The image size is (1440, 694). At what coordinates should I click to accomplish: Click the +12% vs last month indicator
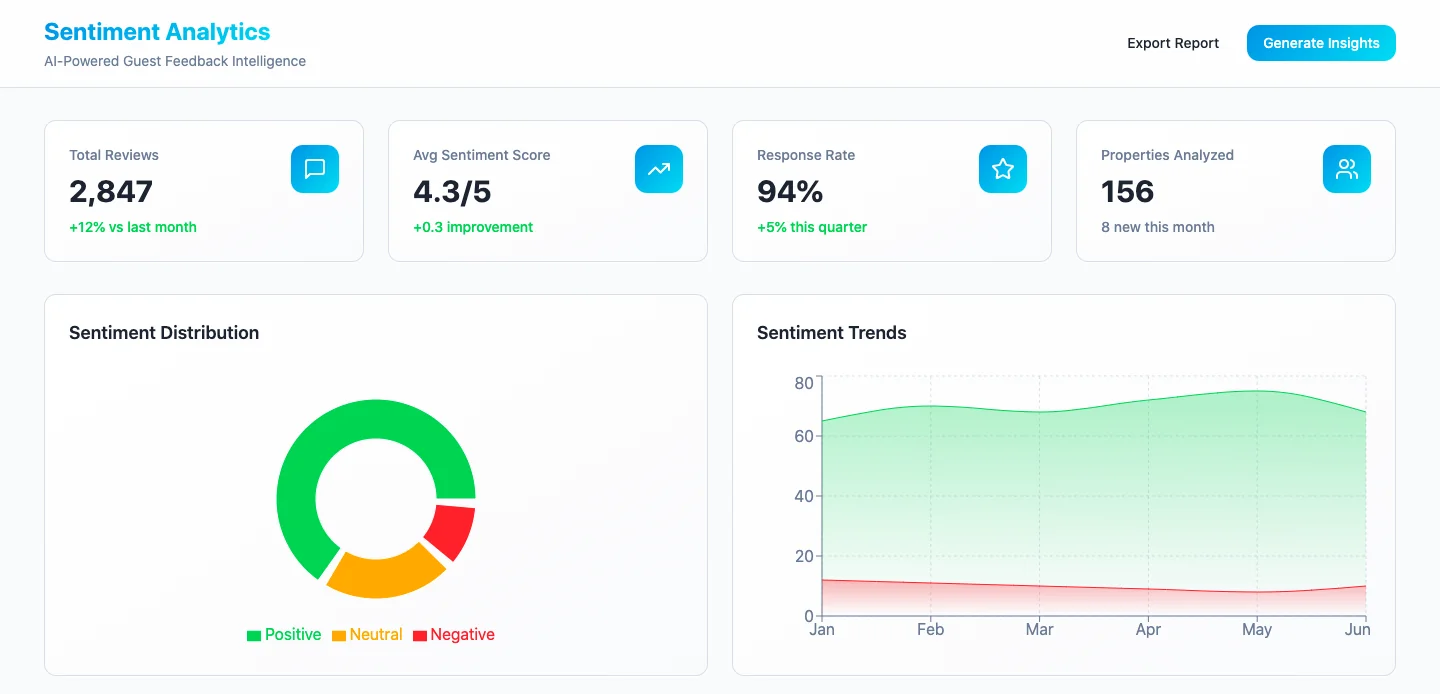(133, 227)
